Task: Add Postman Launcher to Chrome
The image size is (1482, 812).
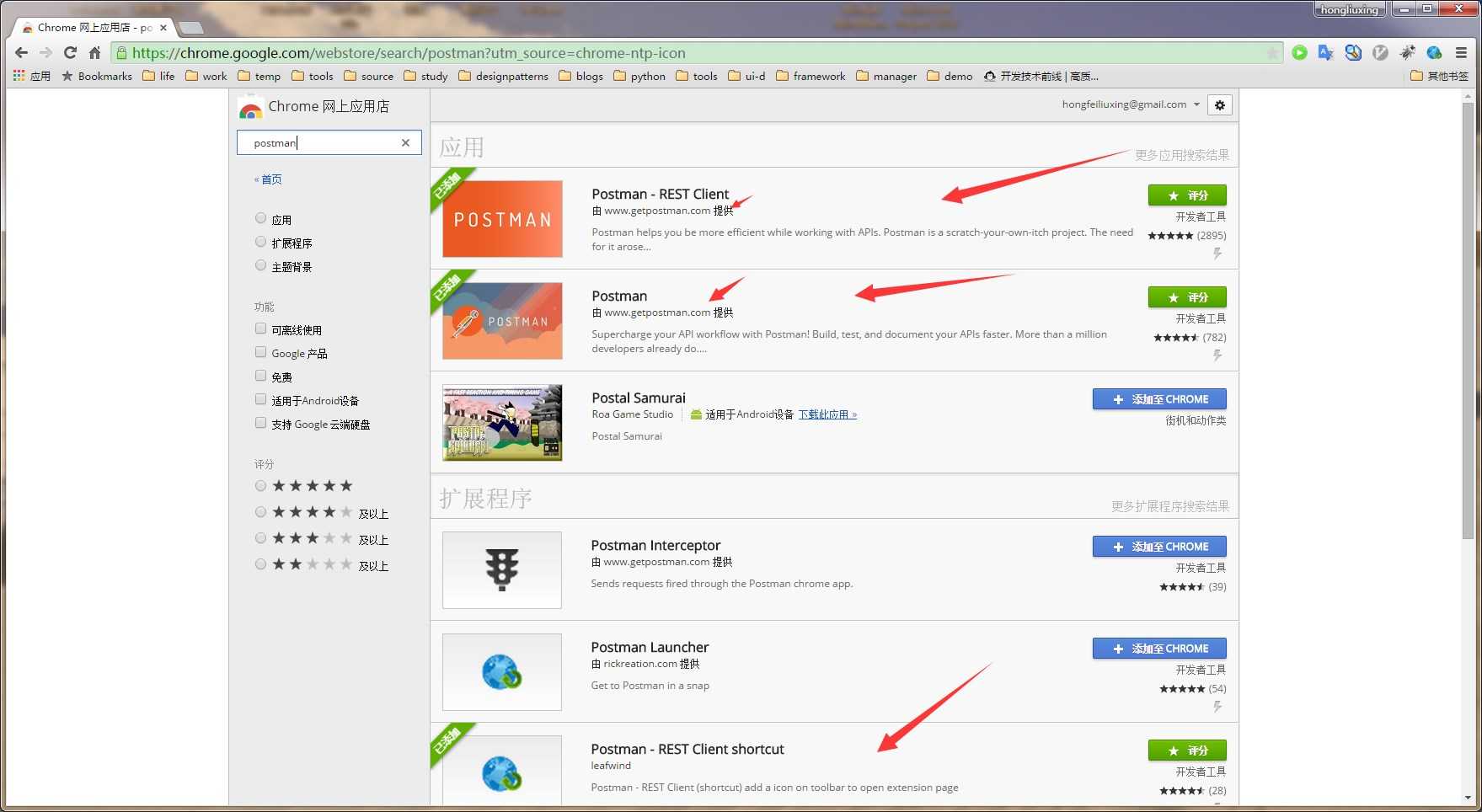Action: pos(1159,649)
